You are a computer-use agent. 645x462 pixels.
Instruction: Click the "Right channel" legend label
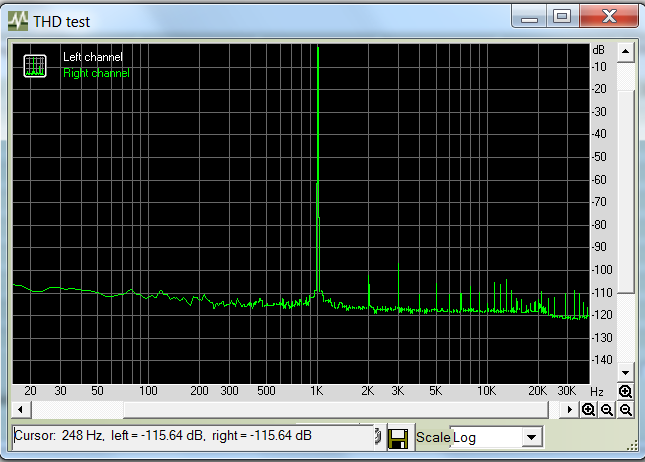[96, 73]
